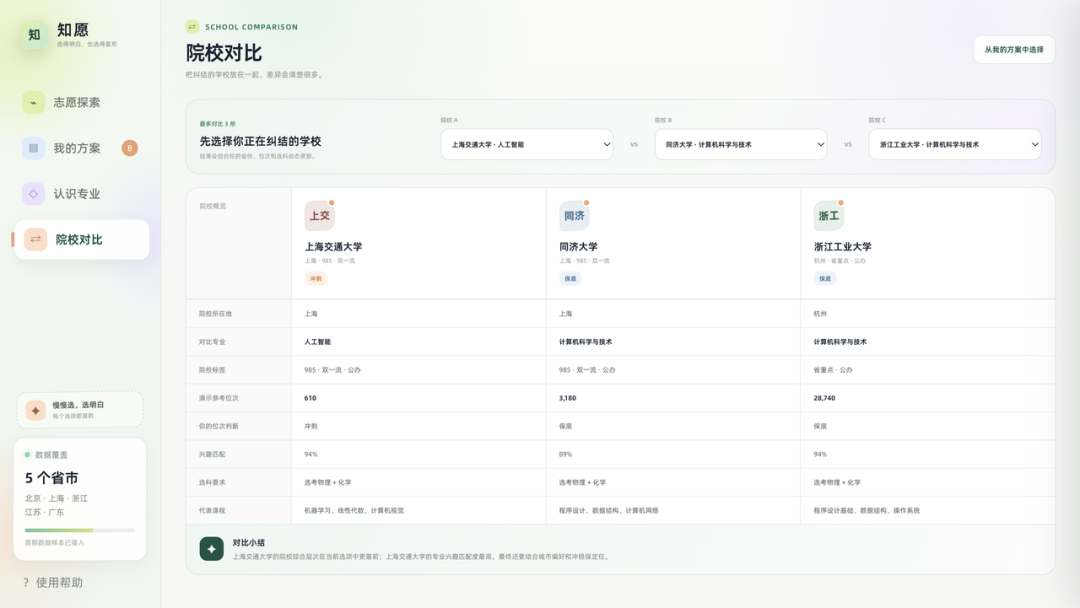Click the 选科要求 row label
Screen dimensions: 1080x608
click(212, 483)
